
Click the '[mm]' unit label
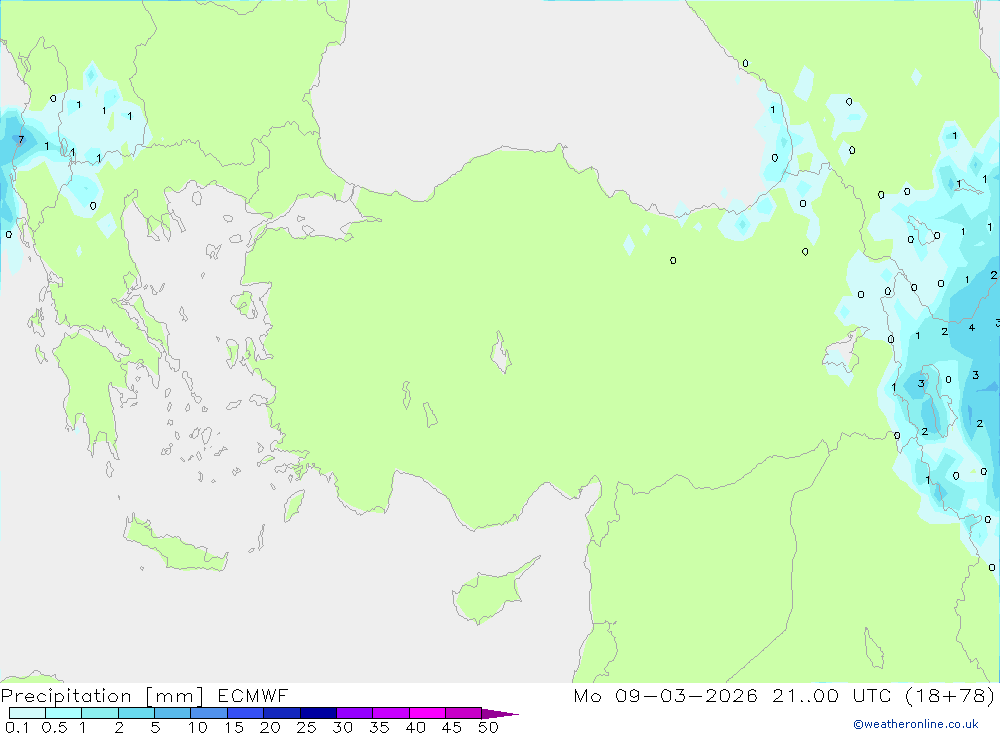click(175, 696)
